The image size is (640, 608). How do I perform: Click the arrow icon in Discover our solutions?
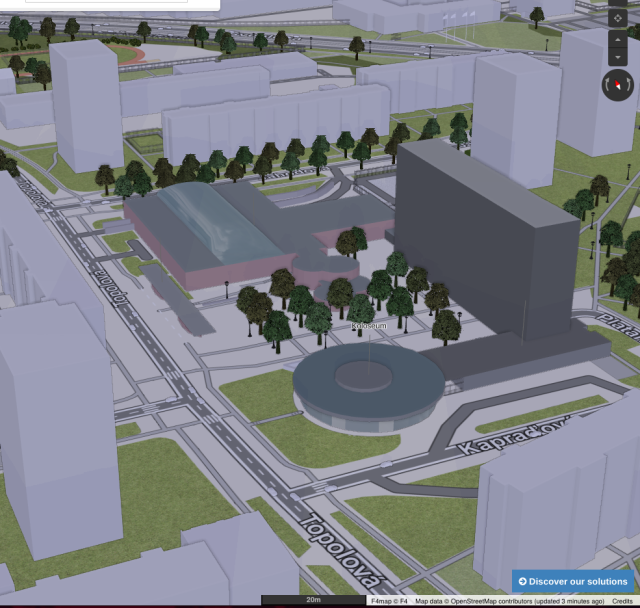tap(522, 581)
